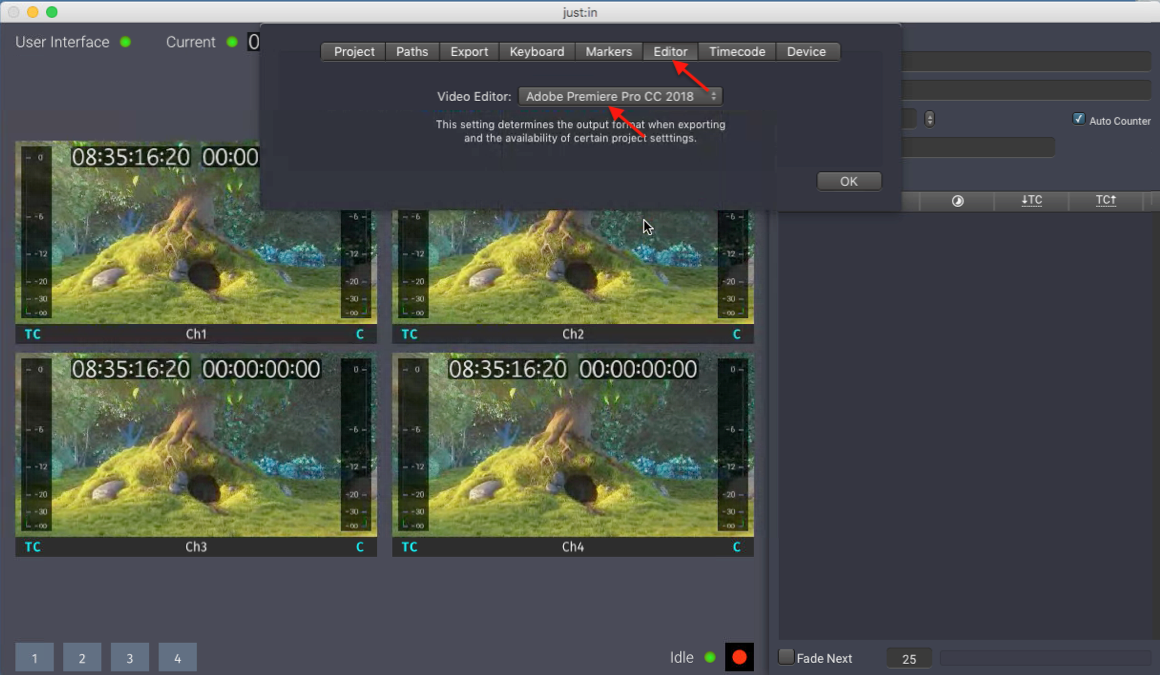Image resolution: width=1160 pixels, height=675 pixels.
Task: Switch to the Export tab
Action: pos(469,52)
